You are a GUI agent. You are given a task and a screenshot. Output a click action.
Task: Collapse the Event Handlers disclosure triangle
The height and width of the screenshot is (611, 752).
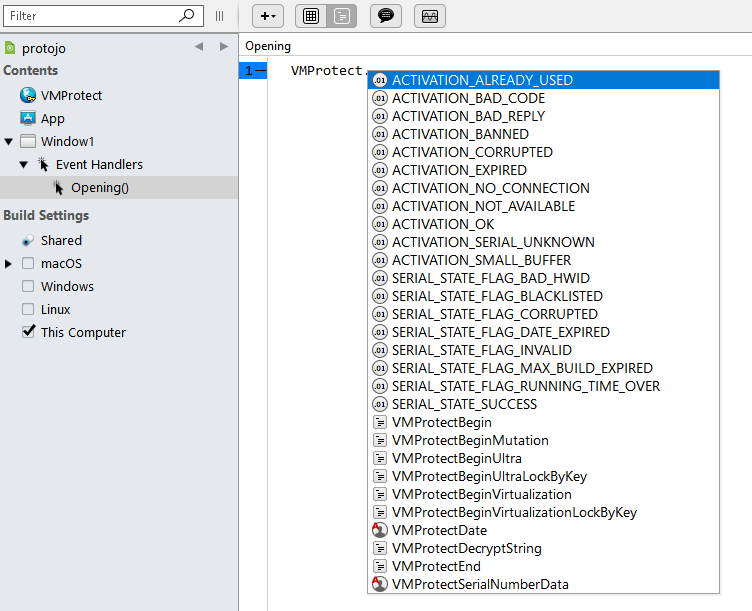pyautogui.click(x=24, y=164)
